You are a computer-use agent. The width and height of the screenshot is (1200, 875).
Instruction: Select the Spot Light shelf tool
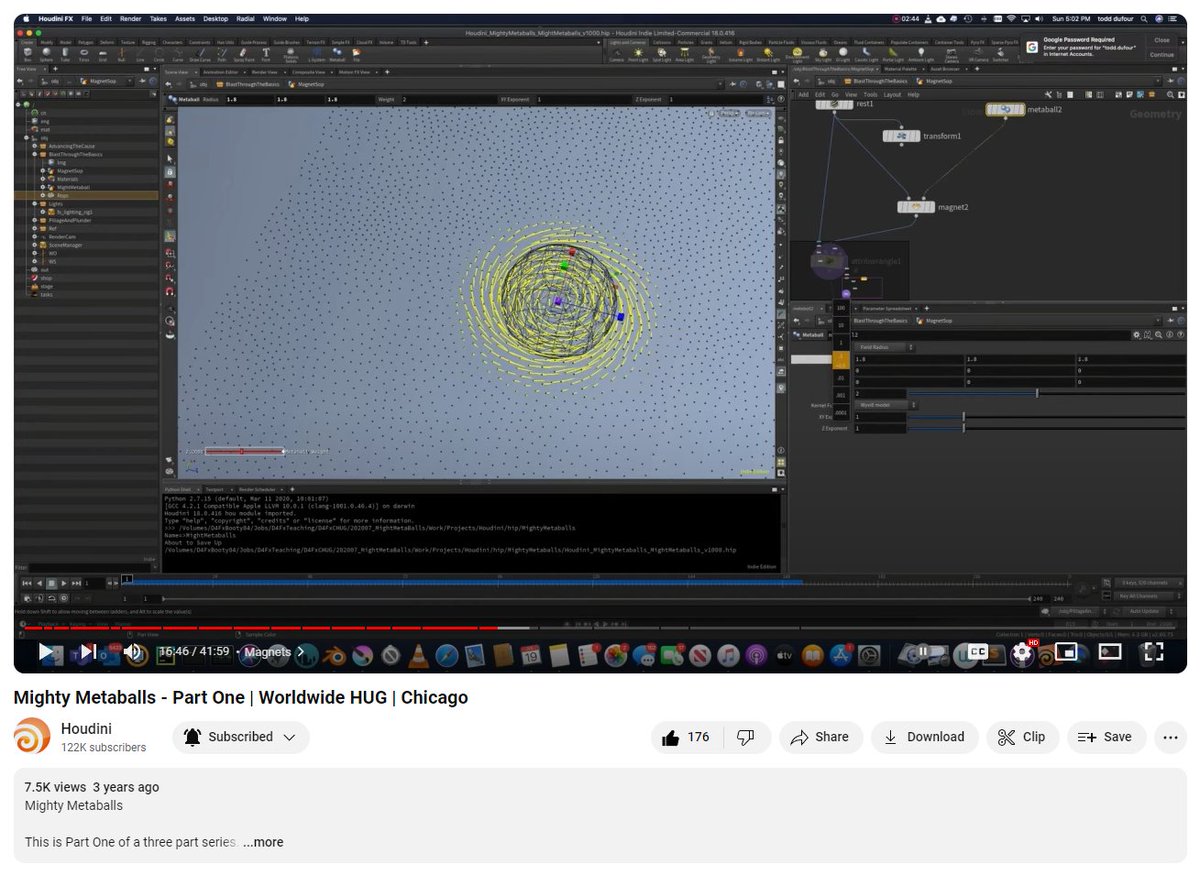tap(663, 54)
